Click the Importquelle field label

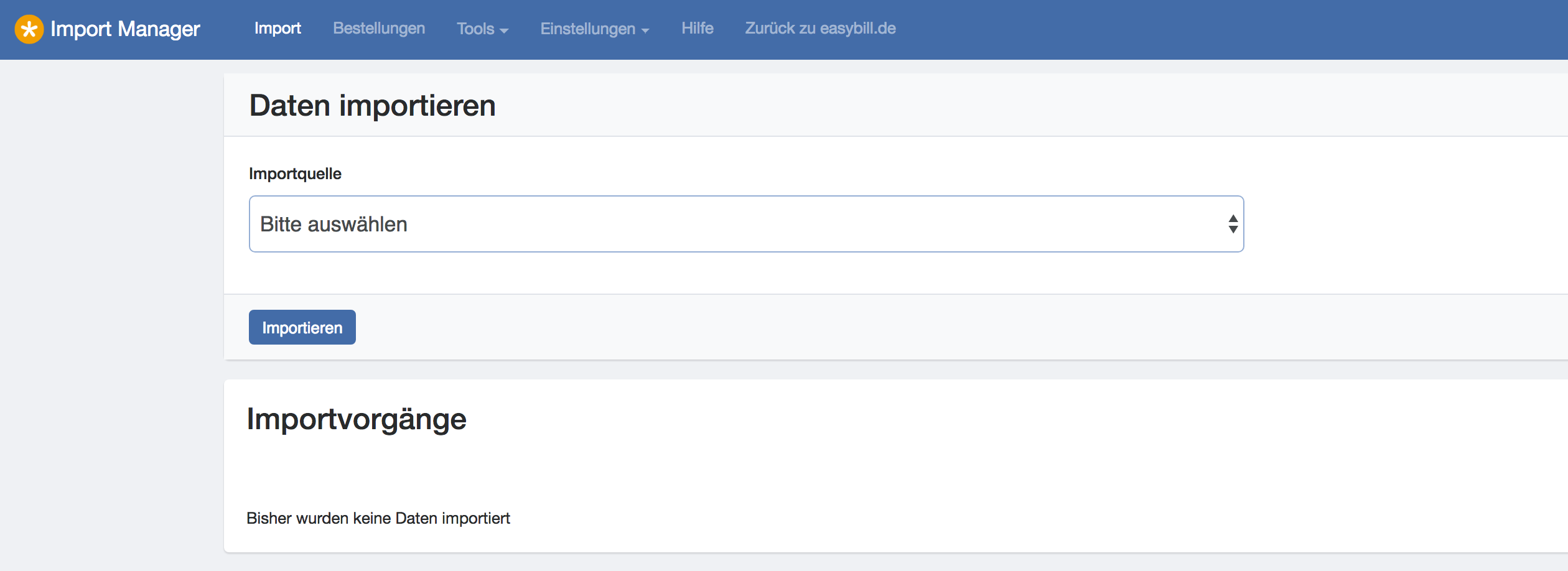point(295,174)
